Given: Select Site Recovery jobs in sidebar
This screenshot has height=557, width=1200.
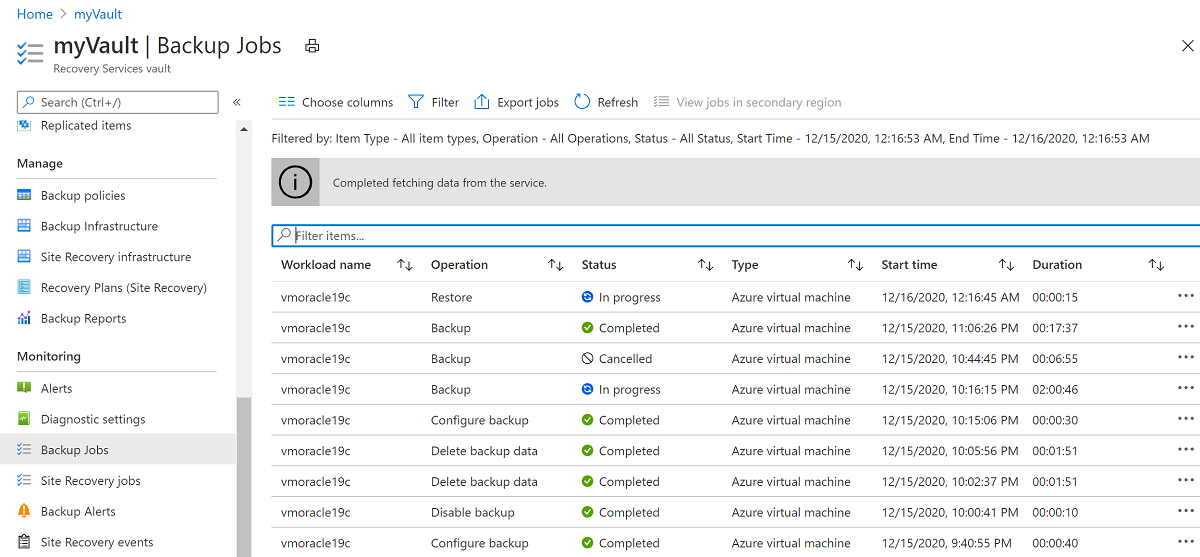Looking at the screenshot, I should pyautogui.click(x=90, y=481).
